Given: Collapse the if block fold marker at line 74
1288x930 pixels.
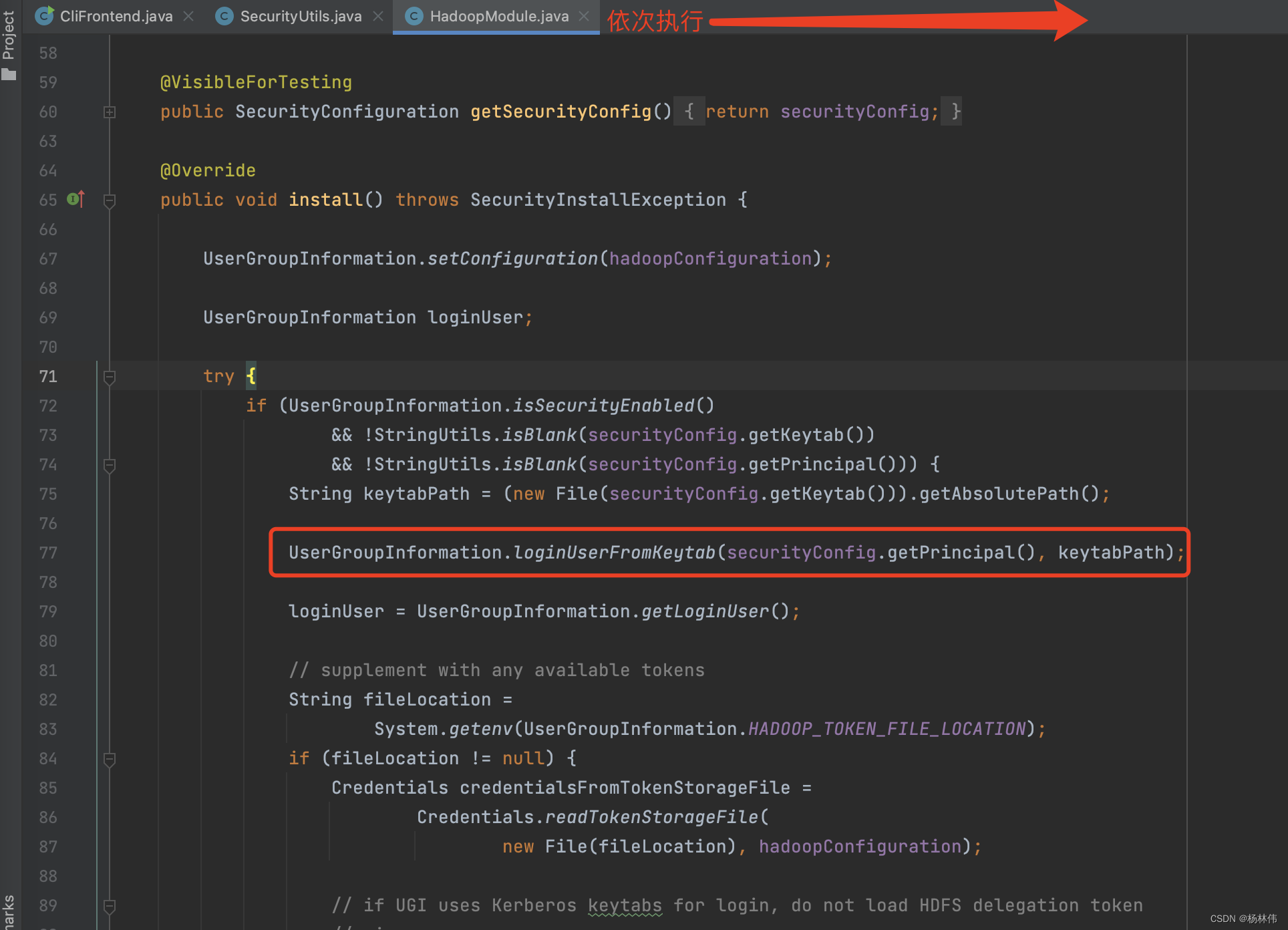Looking at the screenshot, I should [x=109, y=465].
